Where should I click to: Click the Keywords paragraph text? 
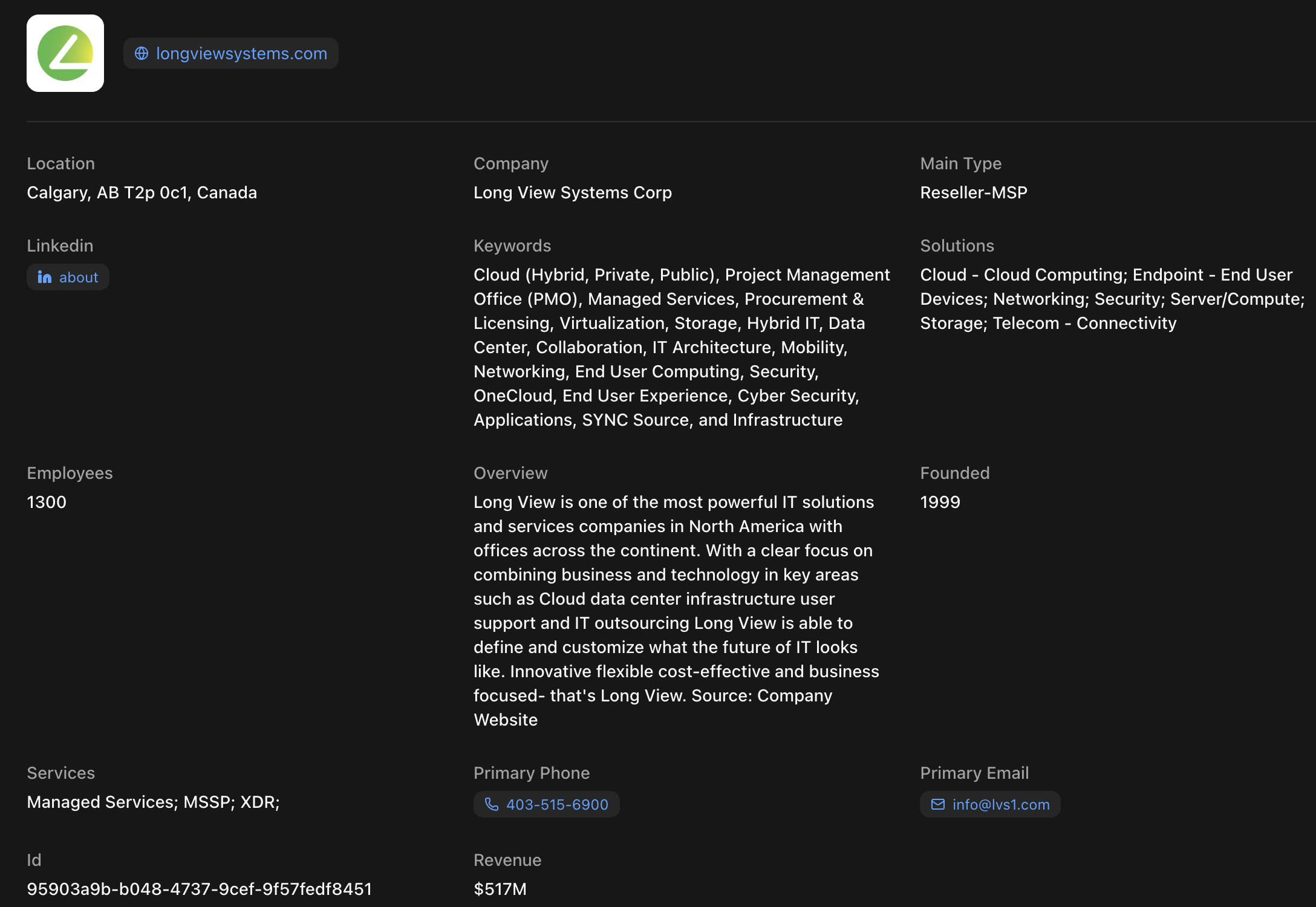pyautogui.click(x=682, y=347)
